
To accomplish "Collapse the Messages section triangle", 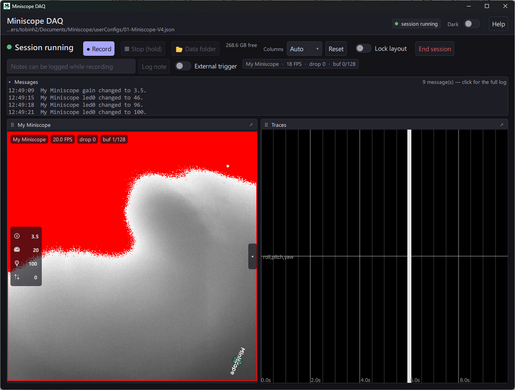I will [x=10, y=82].
